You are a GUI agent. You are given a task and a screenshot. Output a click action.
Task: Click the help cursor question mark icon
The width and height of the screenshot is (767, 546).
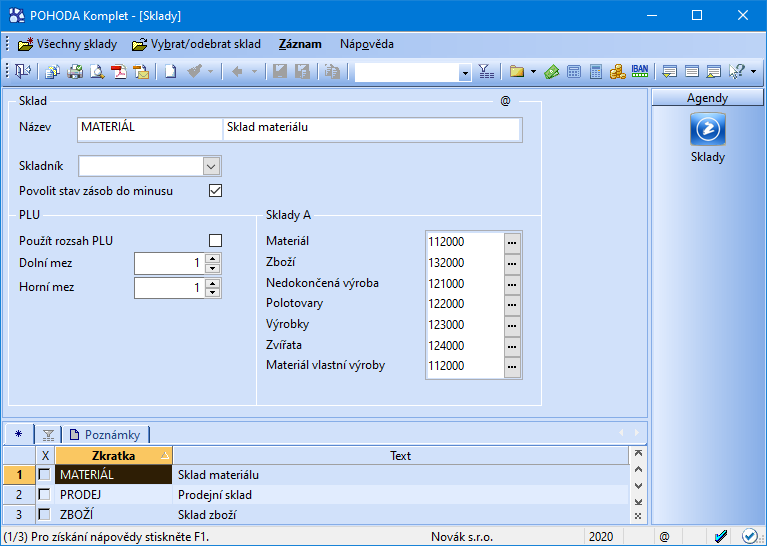tap(737, 72)
